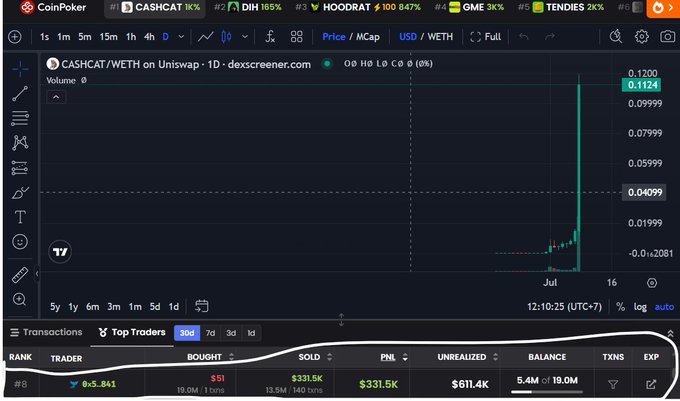Open explorer link for trader 0x5..841
The width and height of the screenshot is (680, 401).
coord(651,384)
